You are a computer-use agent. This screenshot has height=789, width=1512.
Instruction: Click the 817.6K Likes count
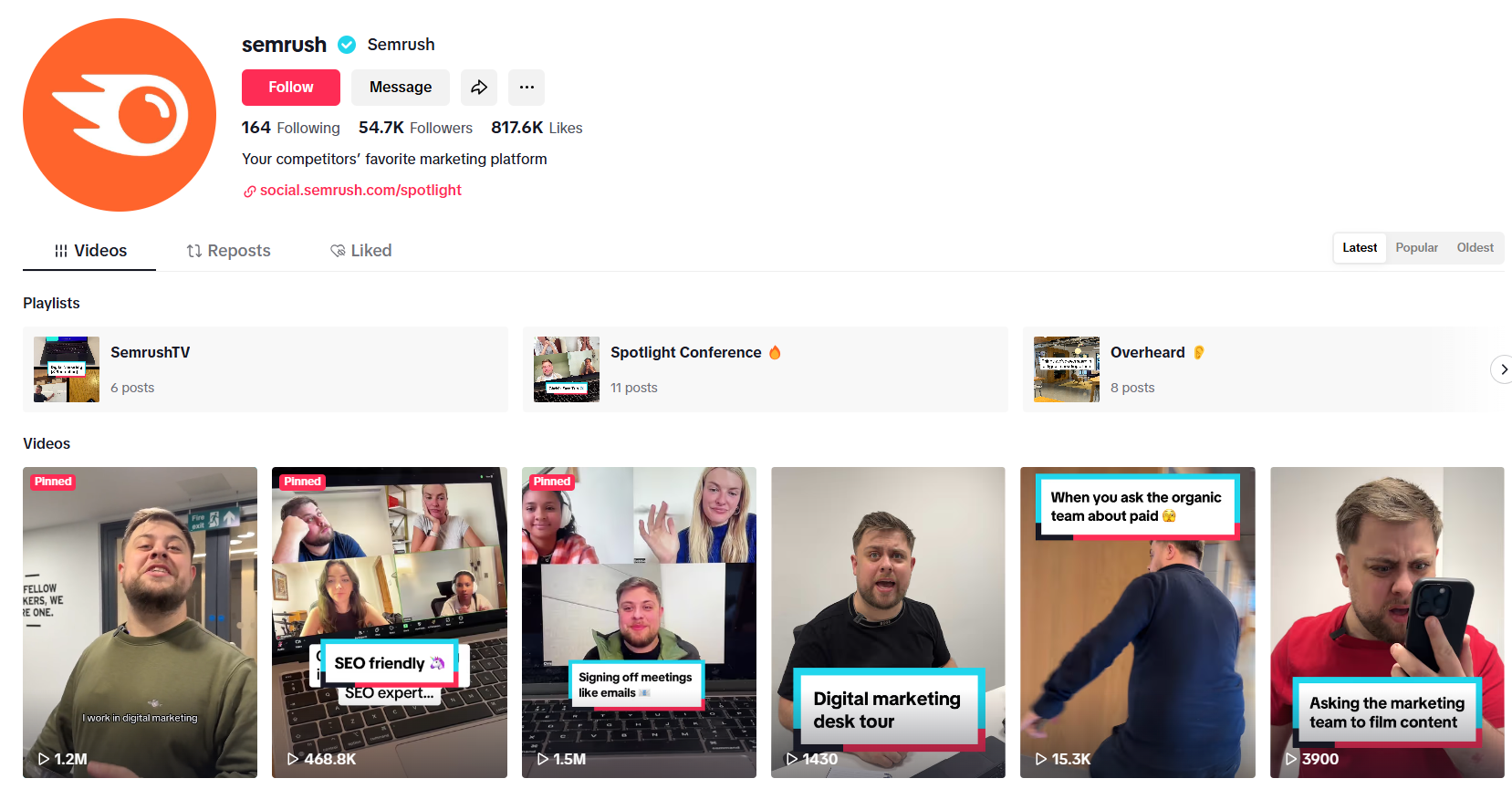537,128
